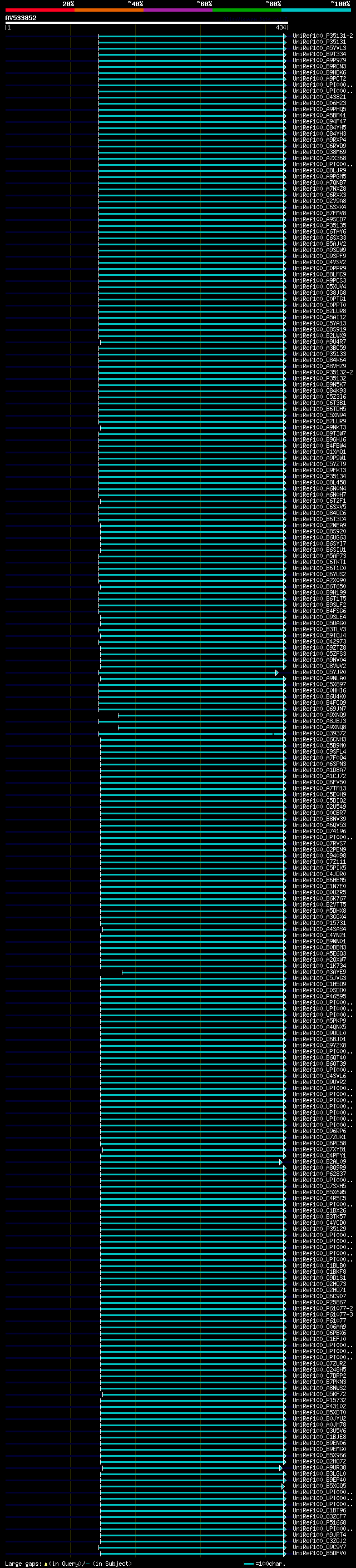Select the UniRef100_A9PCT2 entry
356x1568 pixels.
319,78
